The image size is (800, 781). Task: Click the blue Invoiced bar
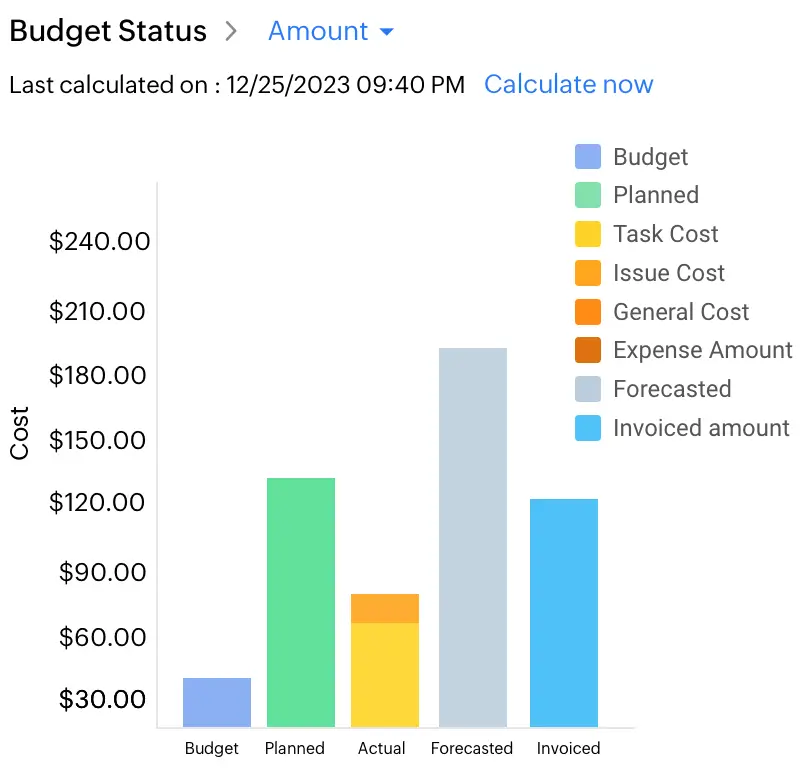pyautogui.click(x=564, y=612)
